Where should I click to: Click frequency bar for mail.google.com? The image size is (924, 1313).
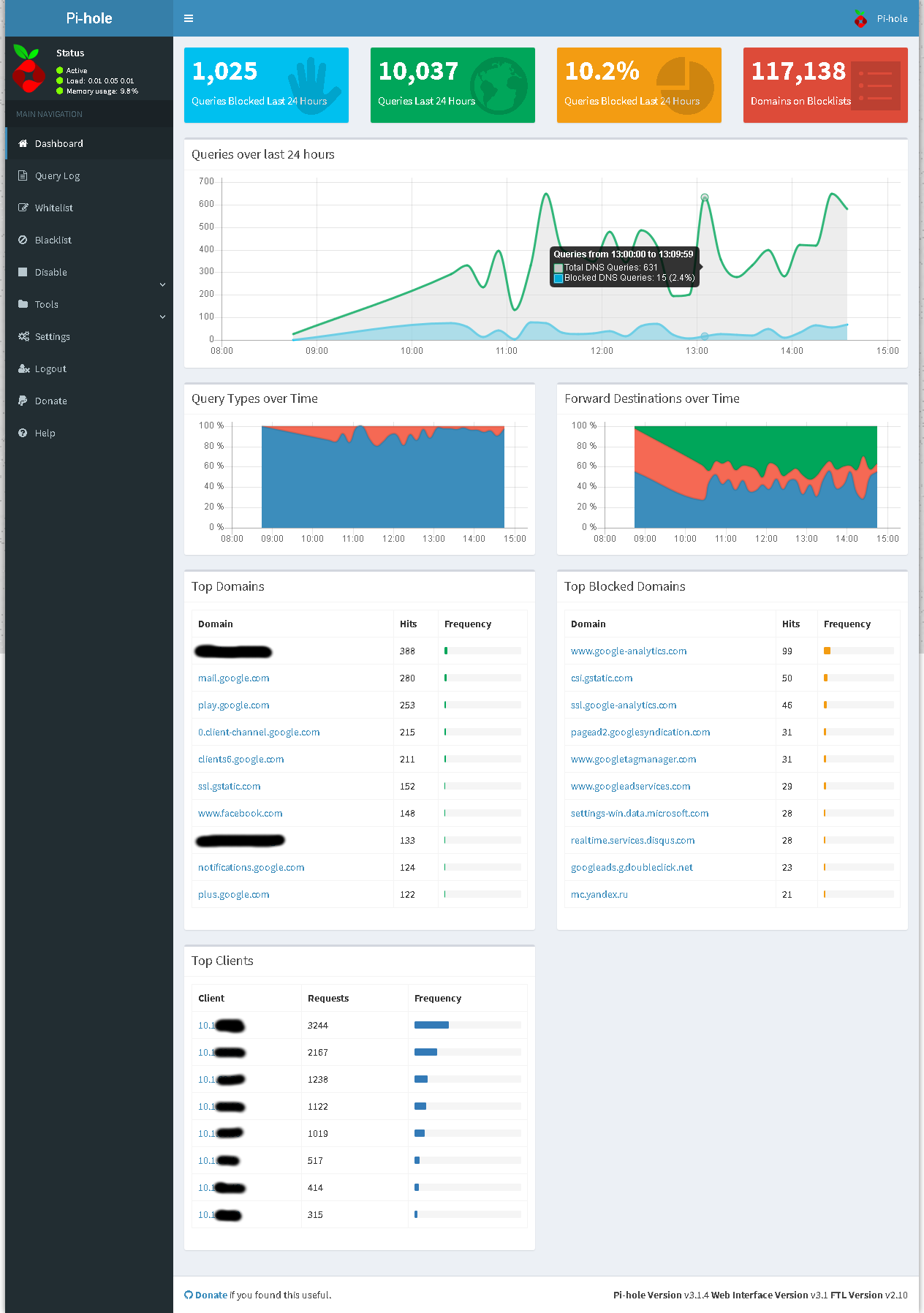[x=482, y=678]
